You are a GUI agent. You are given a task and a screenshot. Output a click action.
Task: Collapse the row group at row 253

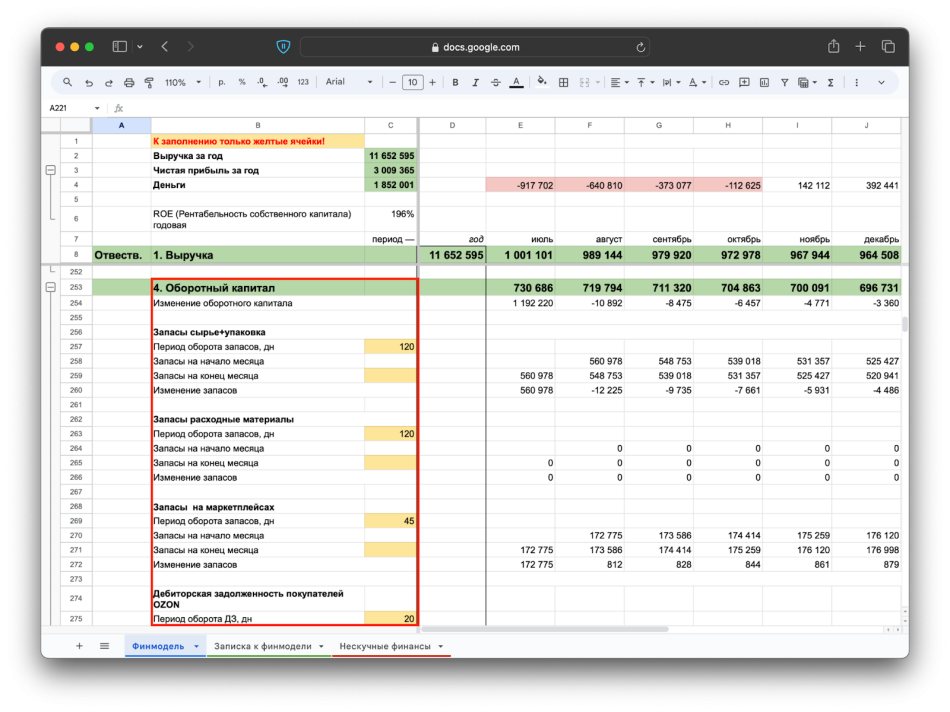pyautogui.click(x=50, y=288)
